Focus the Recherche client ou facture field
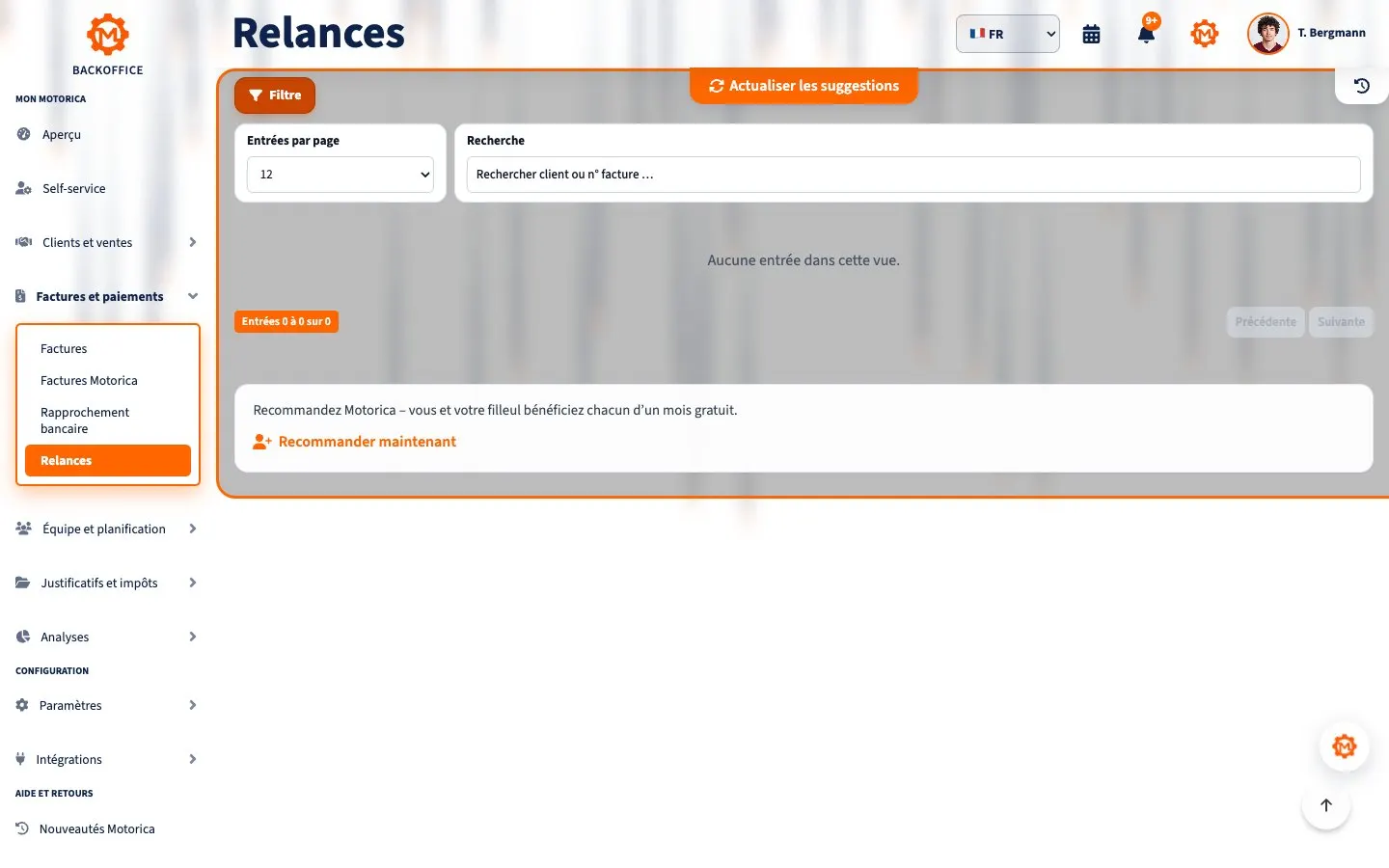 913,175
